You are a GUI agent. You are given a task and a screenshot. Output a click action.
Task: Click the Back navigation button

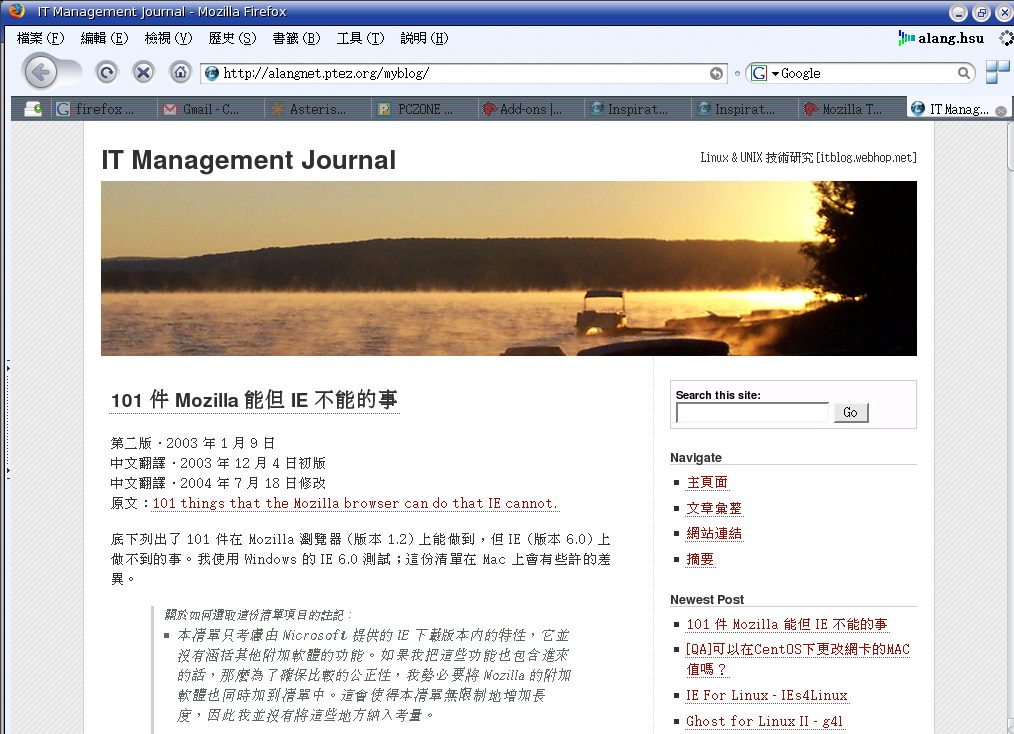(x=41, y=72)
